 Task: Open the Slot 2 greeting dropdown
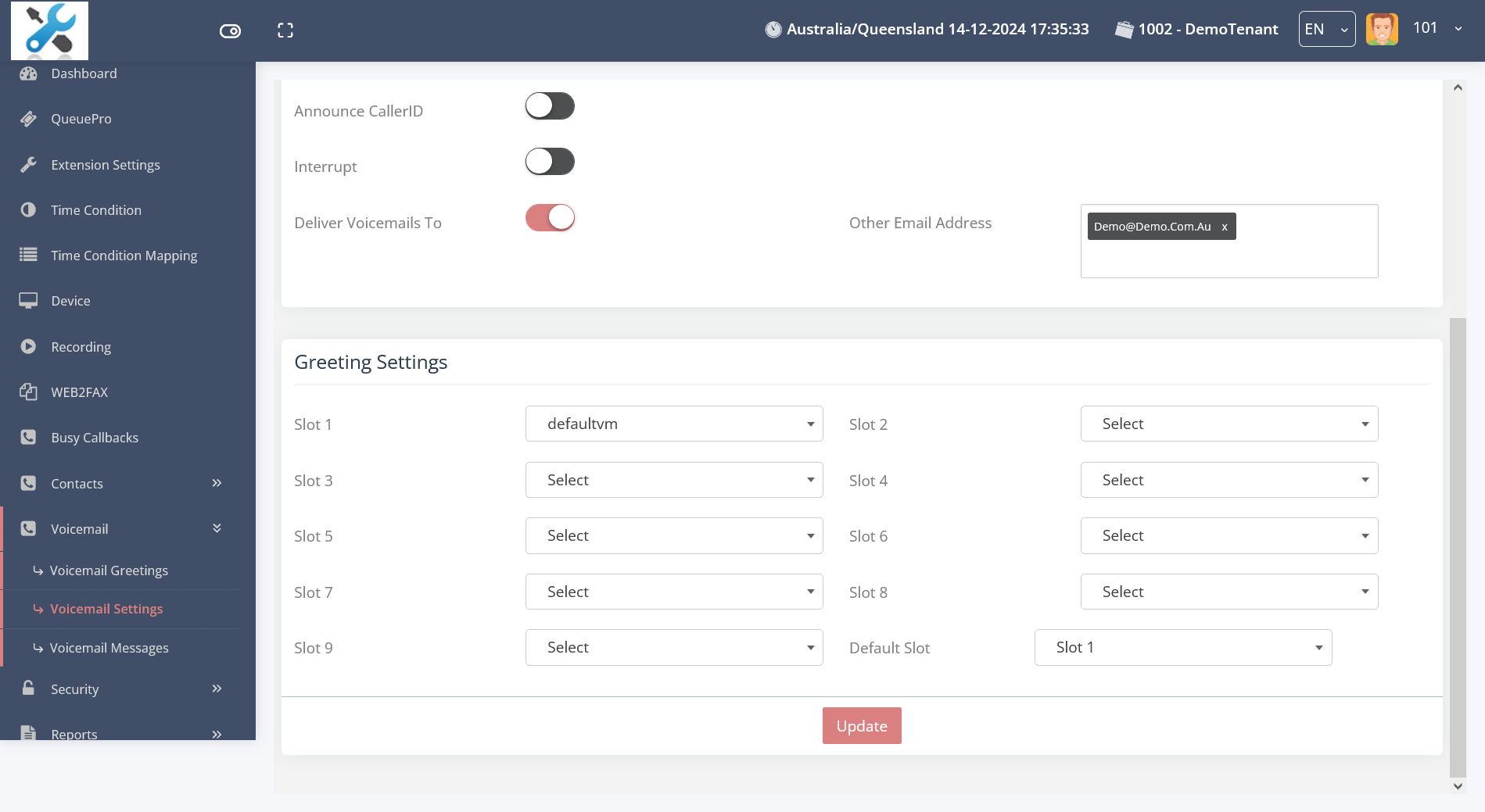coord(1229,423)
